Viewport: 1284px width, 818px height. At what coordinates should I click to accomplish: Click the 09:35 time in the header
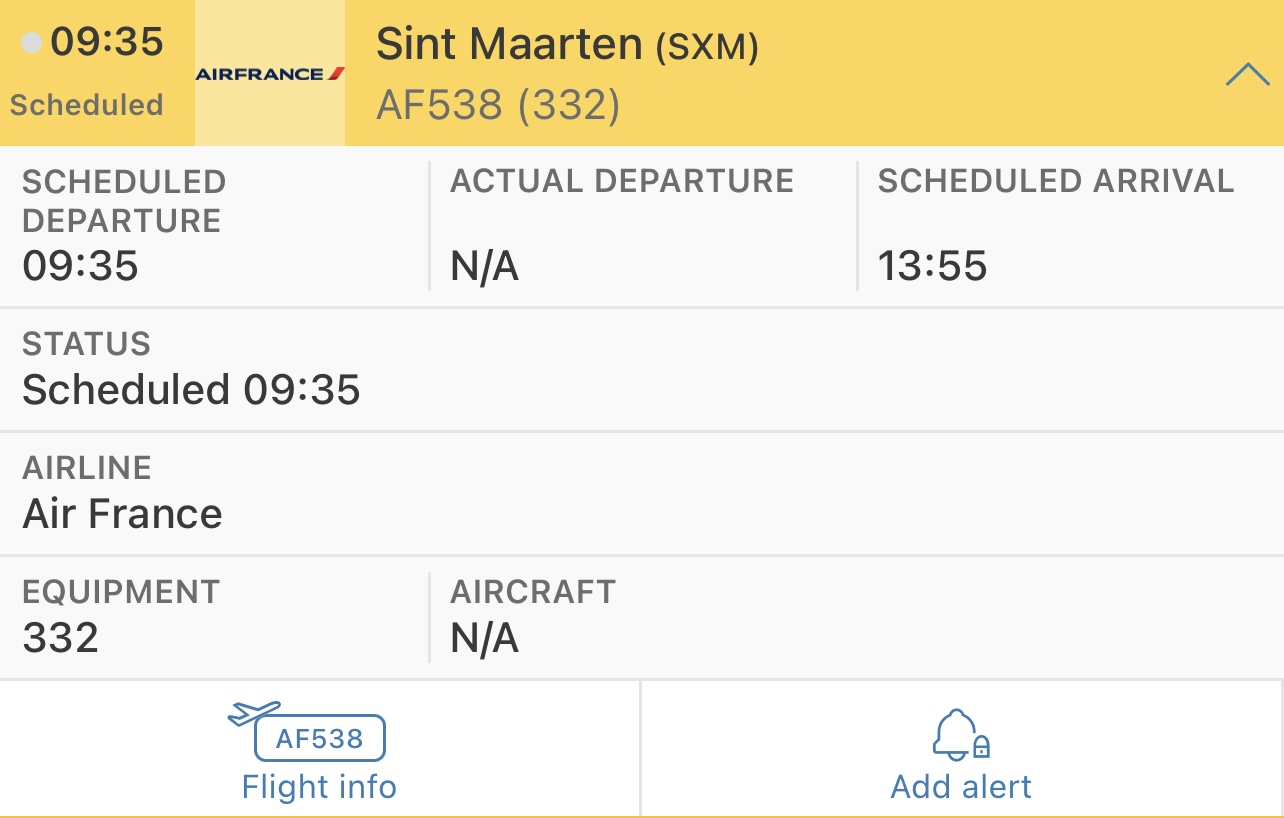click(107, 43)
